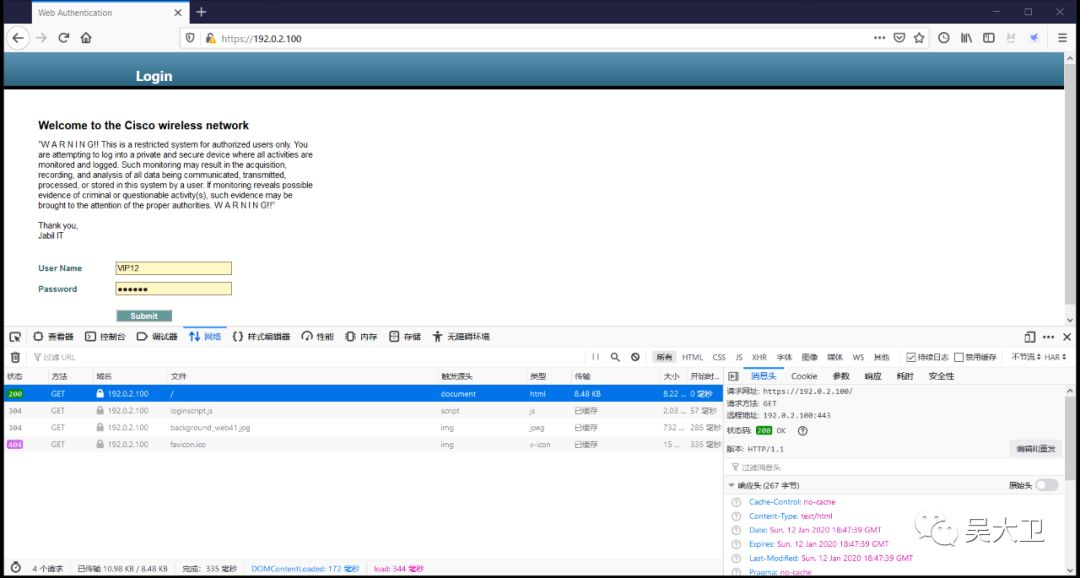Focus the 过滤 URL filter box
Screen dimensions: 1080x578
tap(307, 357)
